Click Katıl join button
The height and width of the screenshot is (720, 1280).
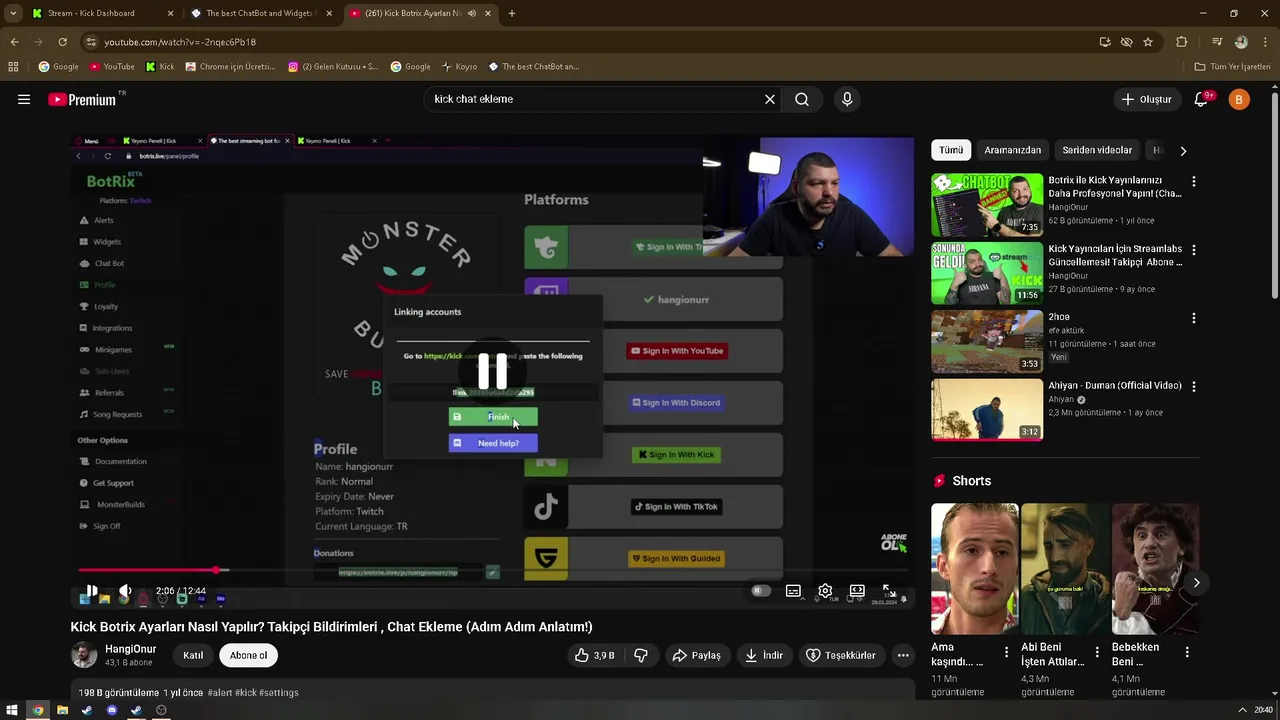(193, 655)
